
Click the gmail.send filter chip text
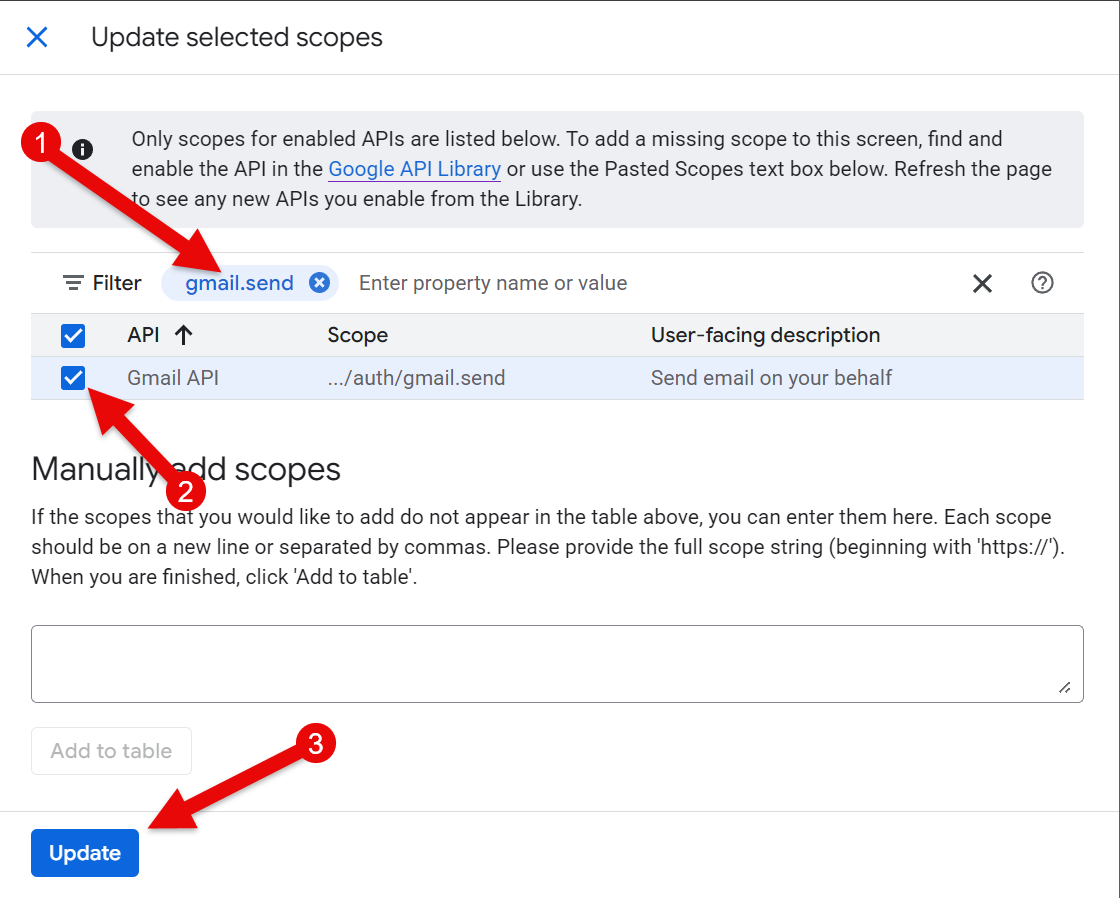[x=239, y=283]
